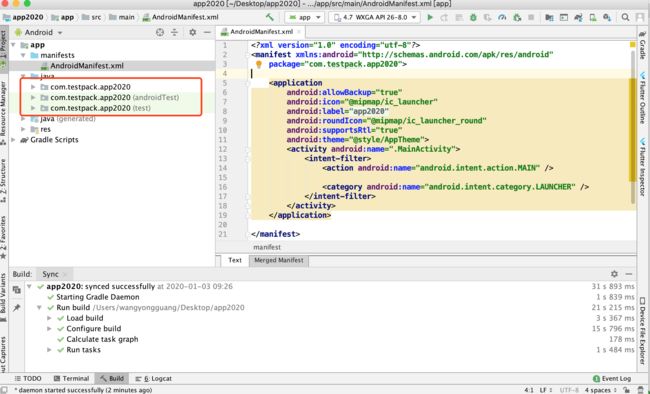Open Flutter Inspector side panel
Viewport: 650px width, 394px height.
[x=643, y=168]
